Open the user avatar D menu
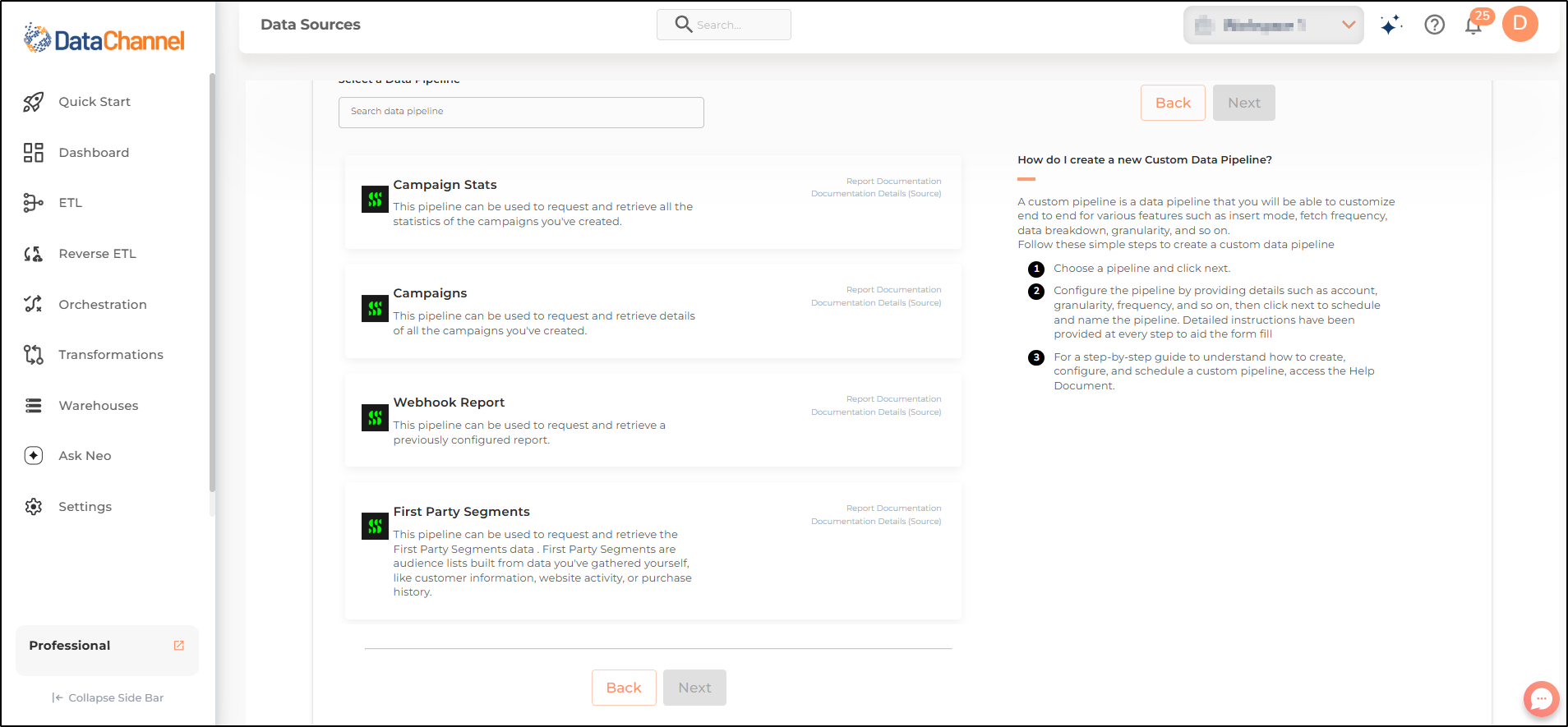1568x727 pixels. point(1520,24)
